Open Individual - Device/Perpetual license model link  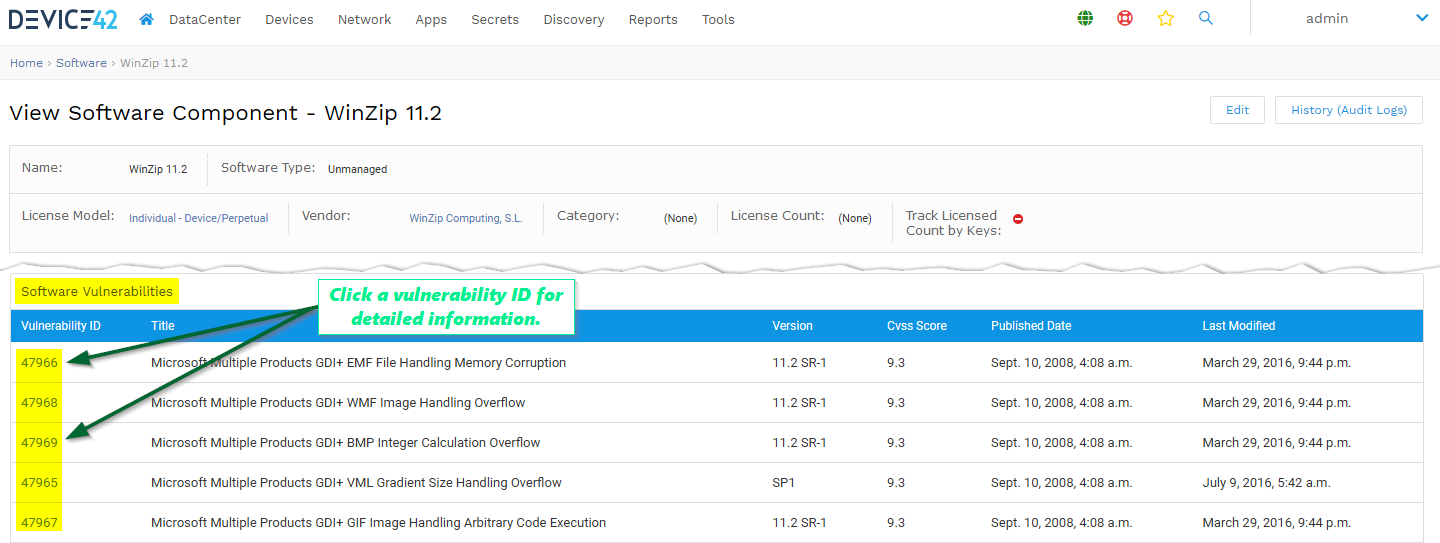[x=198, y=218]
